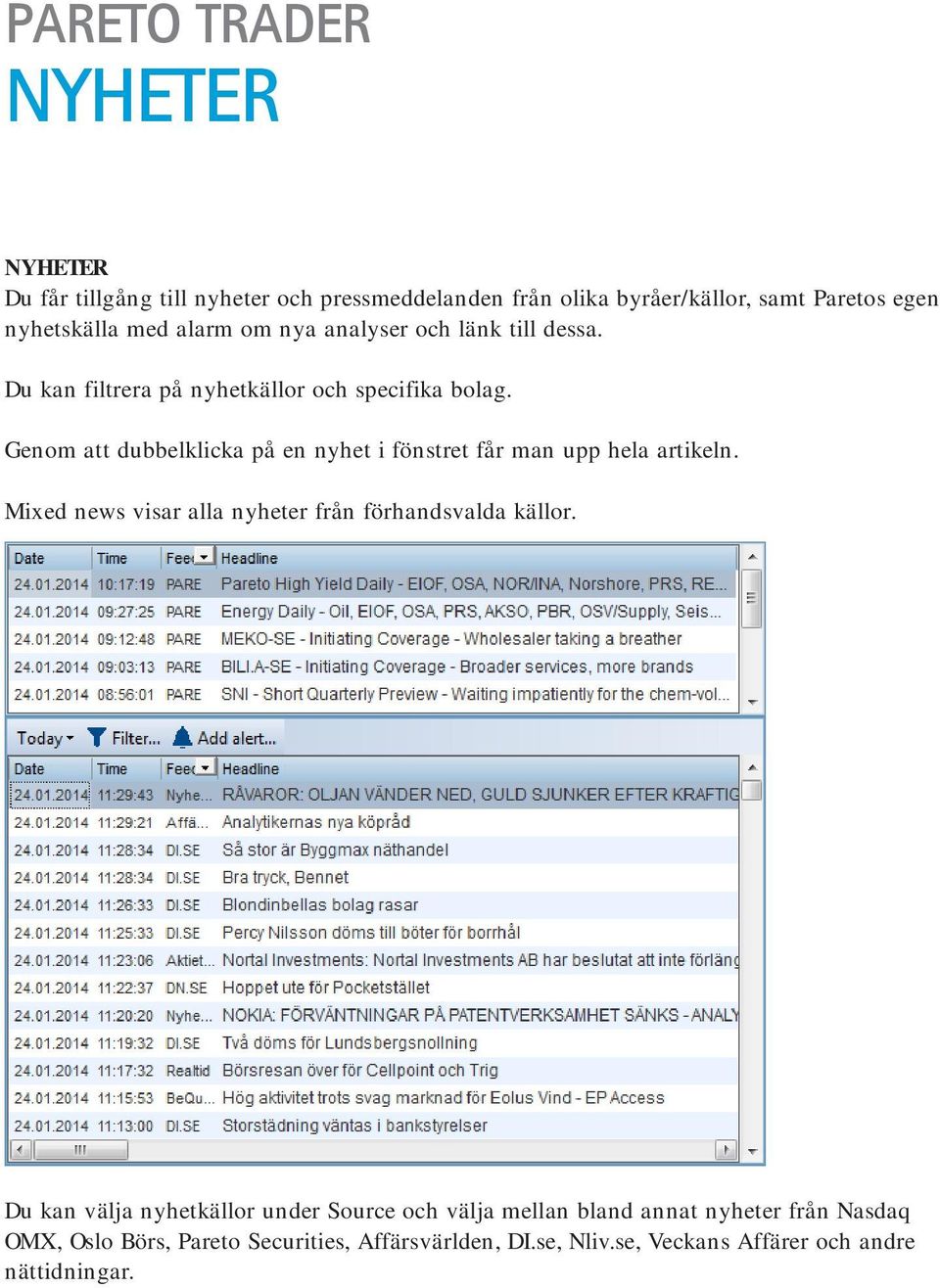This screenshot has width=940, height=1288.
Task: Select headline 'Hoppet ute för Pocketstället'
Action: [x=325, y=988]
